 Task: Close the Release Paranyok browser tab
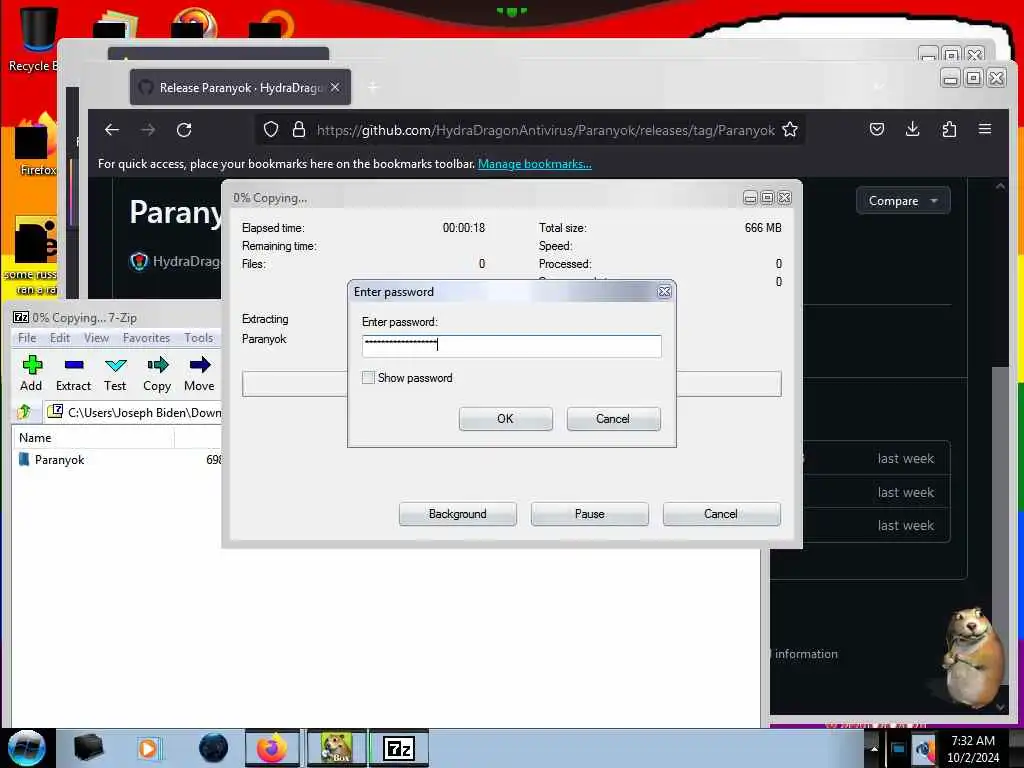point(335,87)
